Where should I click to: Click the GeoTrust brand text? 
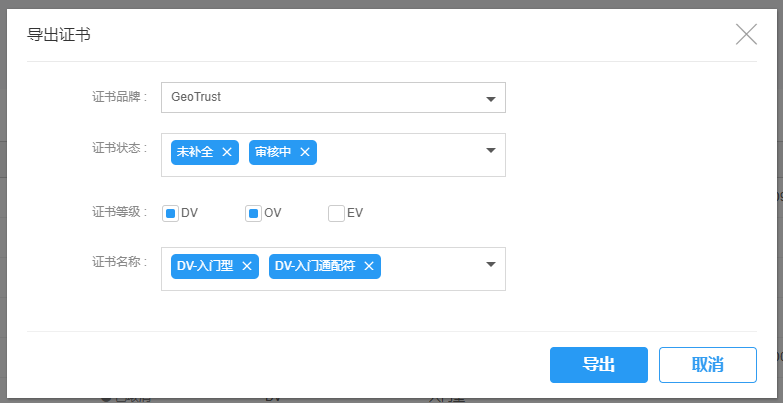pyautogui.click(x=196, y=98)
